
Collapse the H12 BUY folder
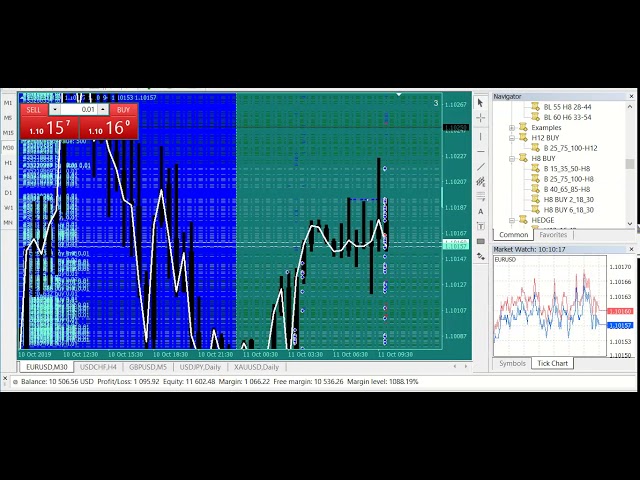point(512,138)
